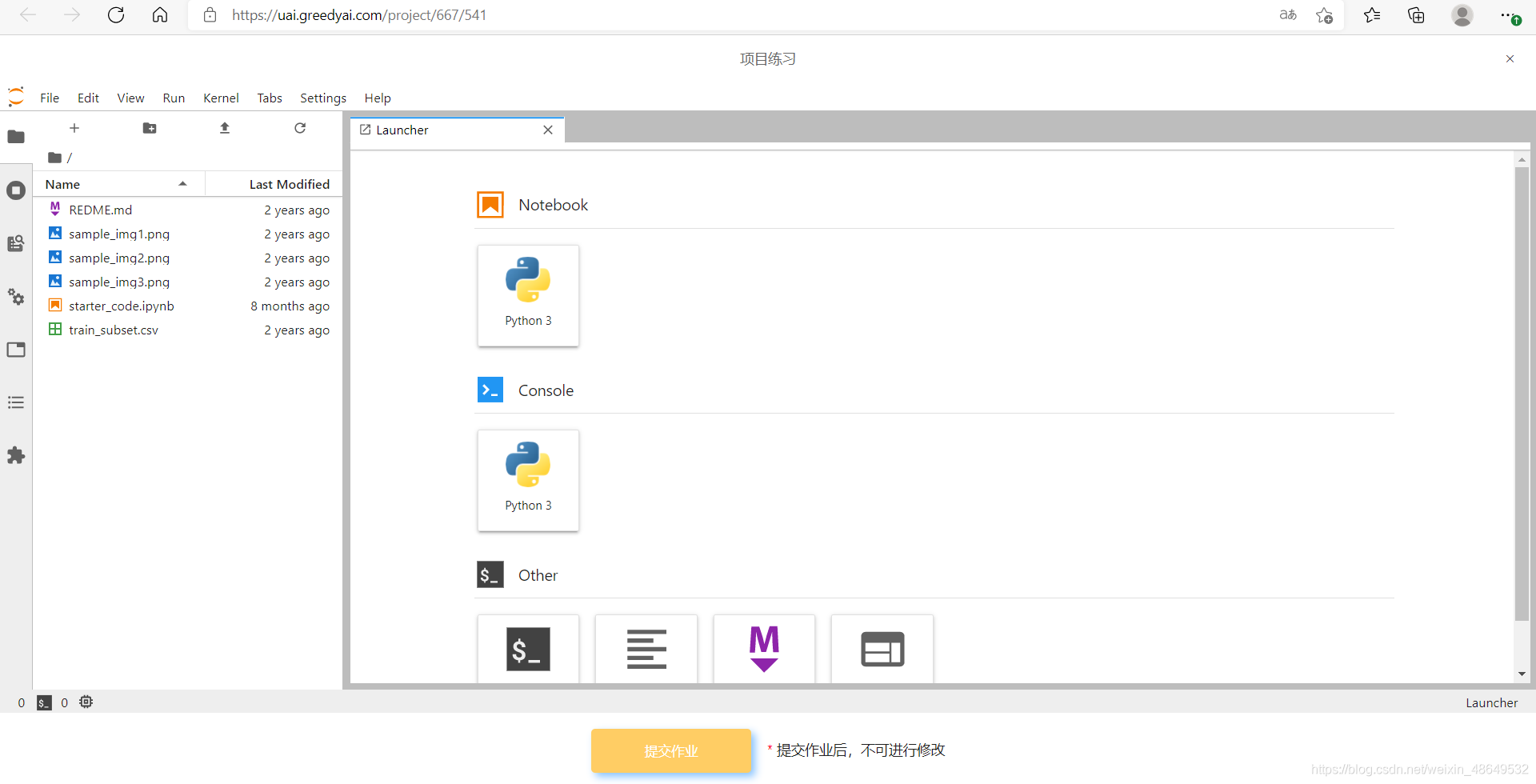
Task: Click the Launcher label in status bar
Action: click(1491, 702)
